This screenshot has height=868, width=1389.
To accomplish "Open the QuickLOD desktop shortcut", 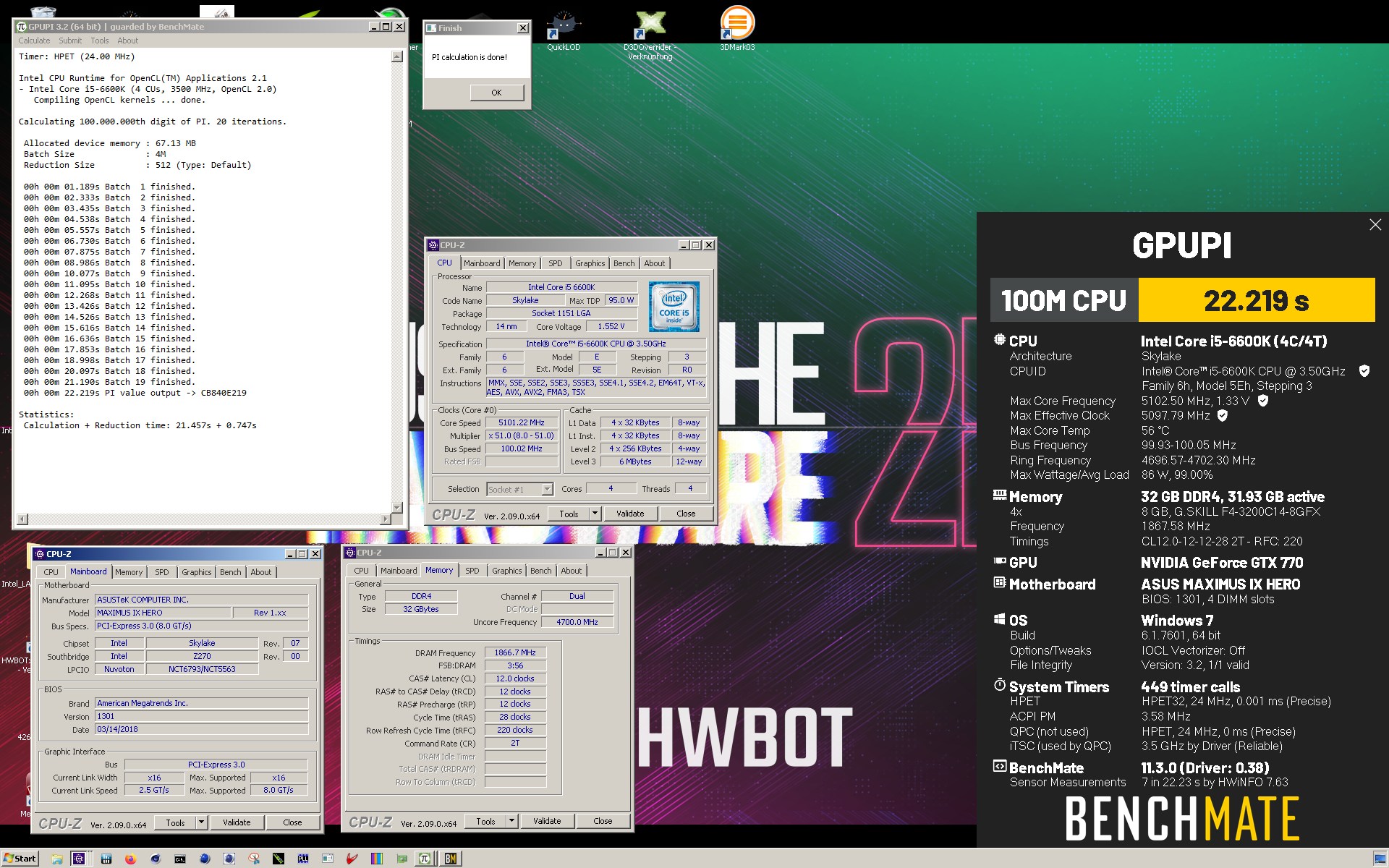I will (x=564, y=29).
